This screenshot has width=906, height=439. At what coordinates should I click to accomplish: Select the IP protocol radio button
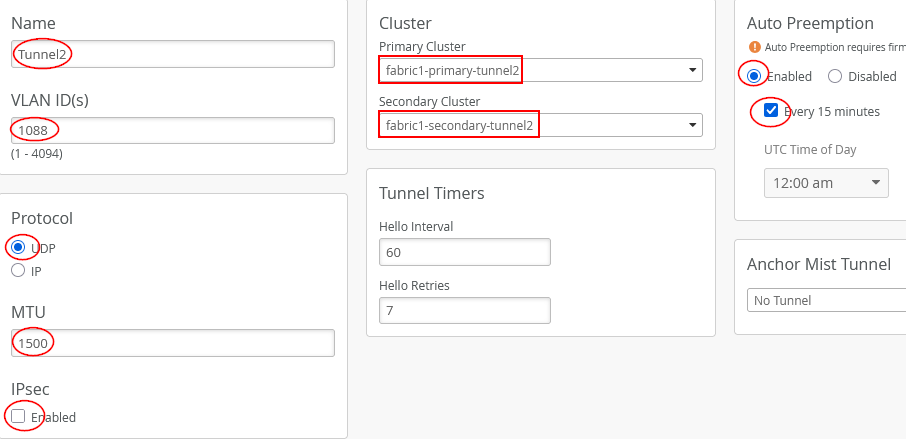pyautogui.click(x=18, y=270)
